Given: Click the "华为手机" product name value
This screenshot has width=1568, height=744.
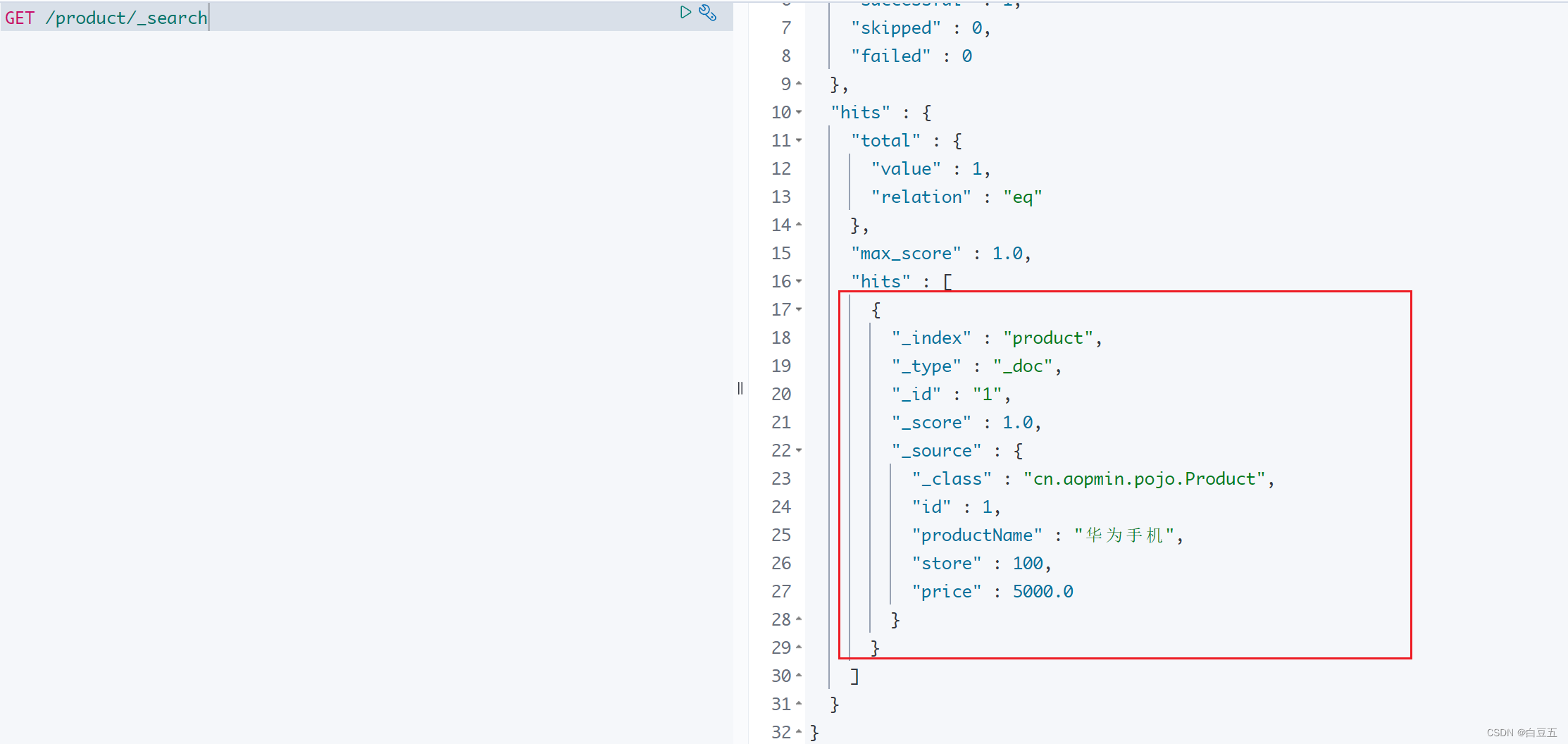Looking at the screenshot, I should (1124, 535).
